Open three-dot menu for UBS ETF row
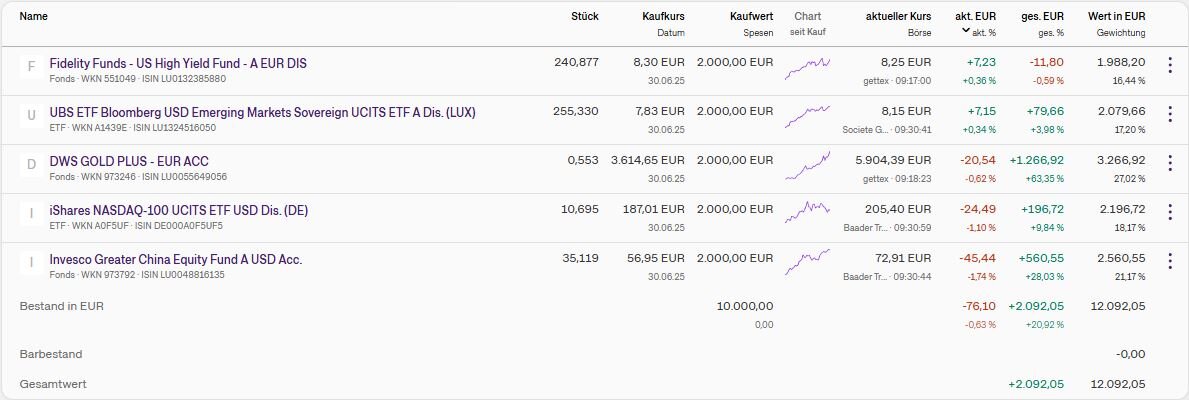 (x=1169, y=114)
